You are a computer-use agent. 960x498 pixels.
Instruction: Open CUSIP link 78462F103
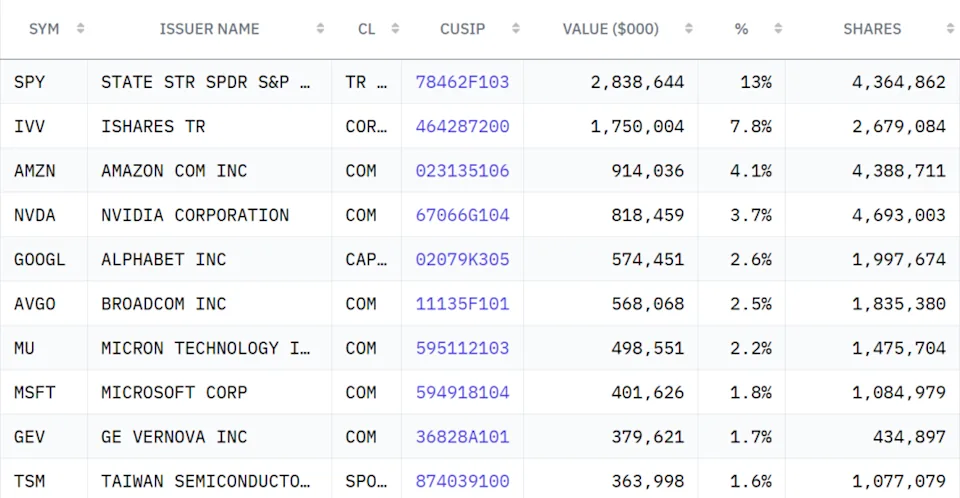(x=462, y=82)
